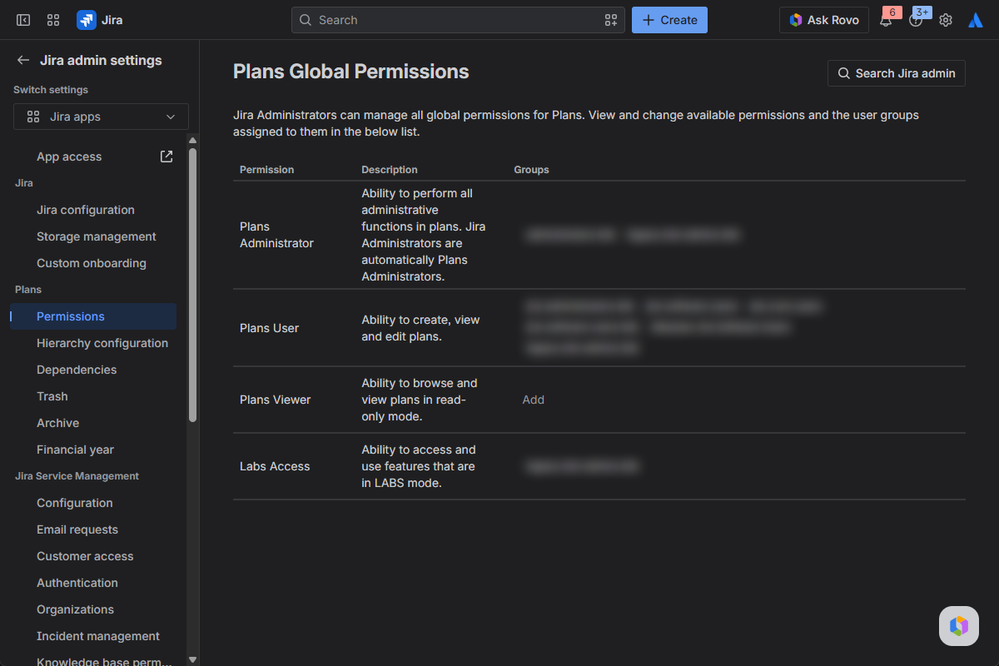
Task: Click the apps-plus icon inside search field
Action: [x=610, y=20]
